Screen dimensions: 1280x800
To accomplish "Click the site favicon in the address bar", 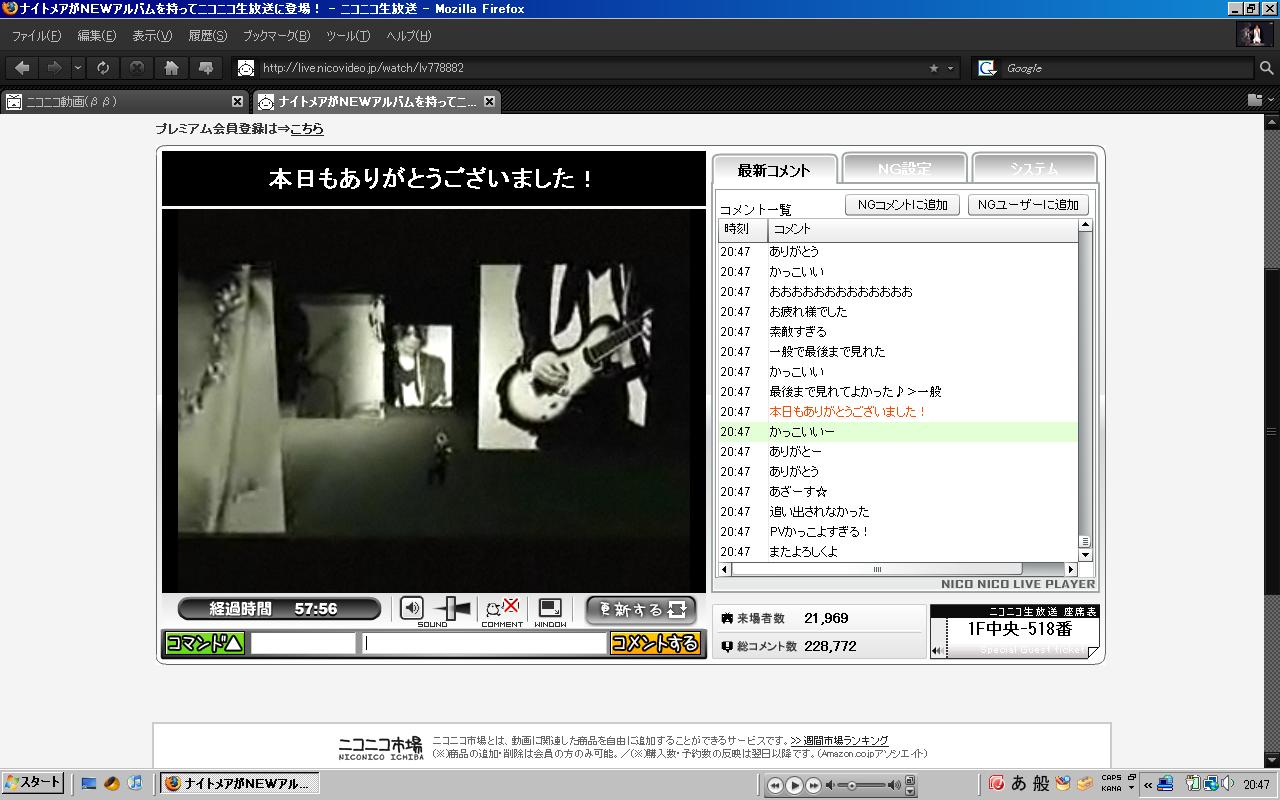I will click(x=246, y=68).
